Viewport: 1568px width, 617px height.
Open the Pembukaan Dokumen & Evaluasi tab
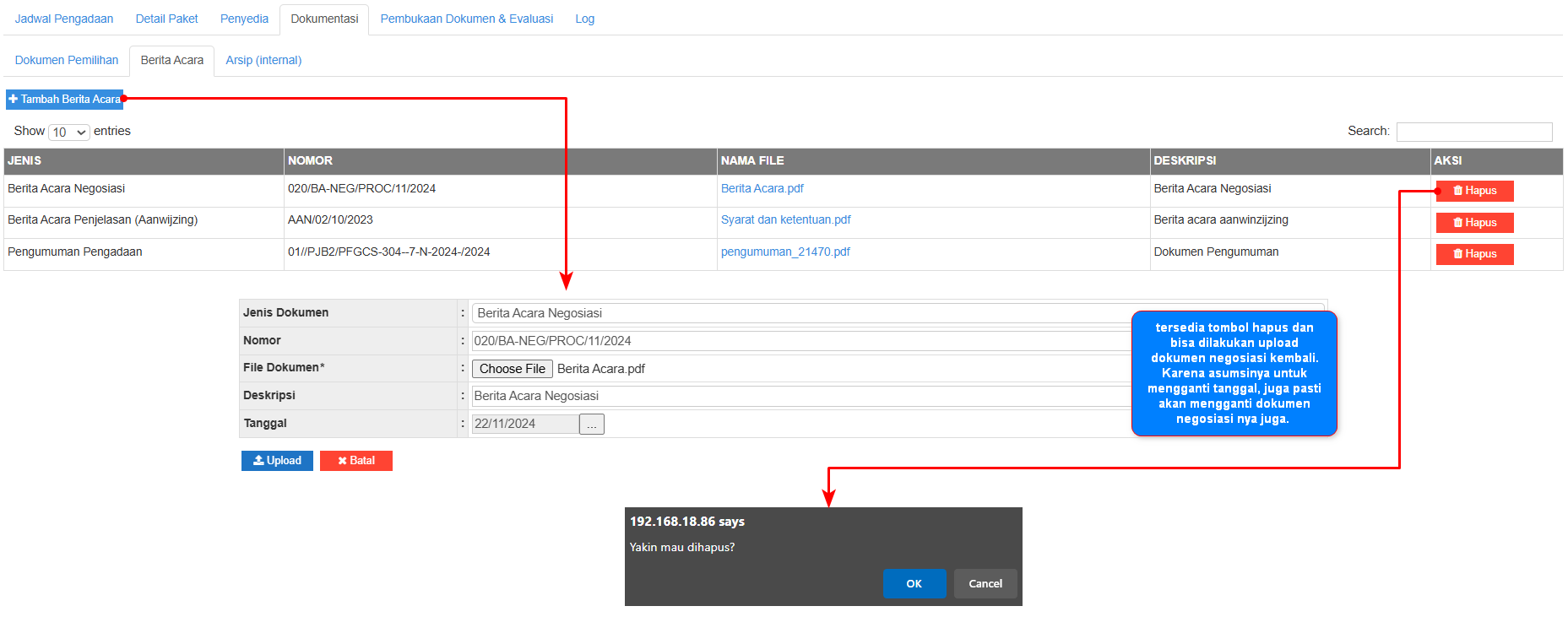[467, 19]
